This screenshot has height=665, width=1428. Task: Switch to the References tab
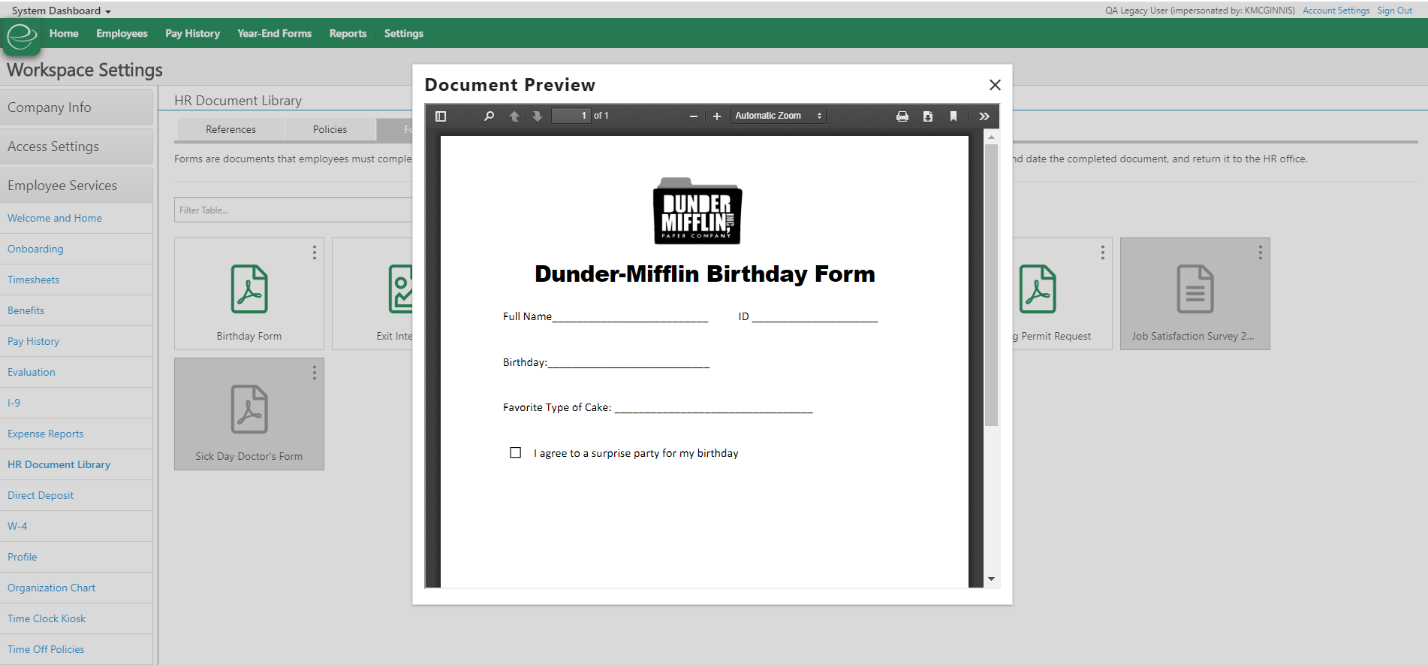231,129
